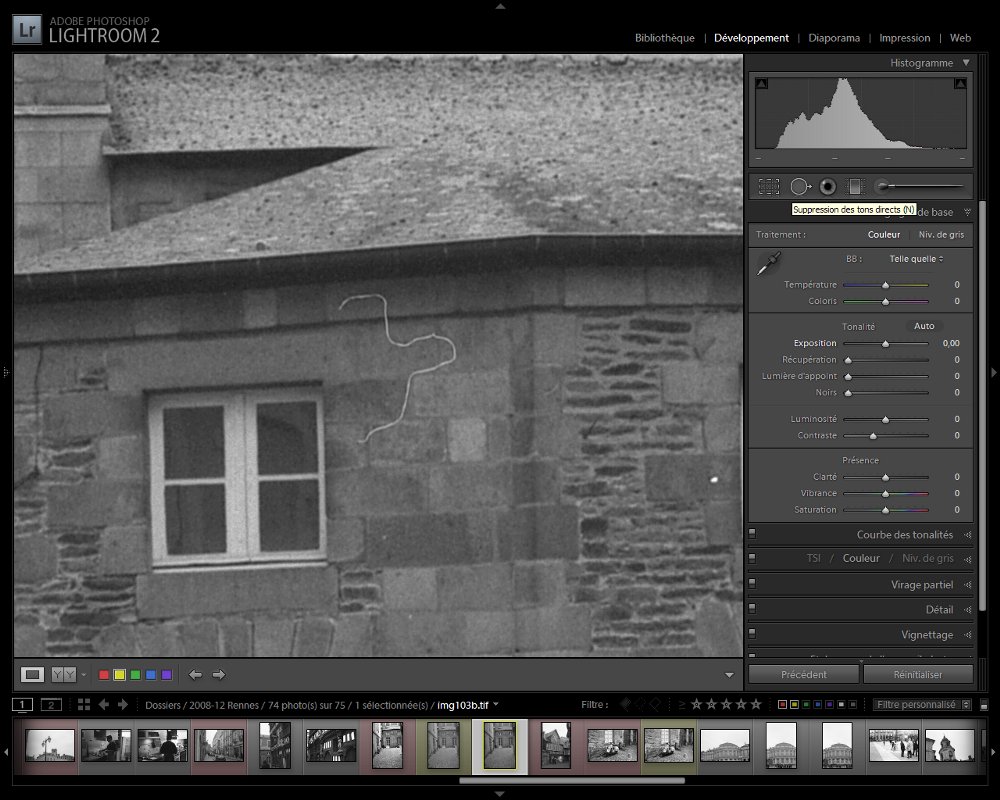1000x800 pixels.
Task: Open the Diaporama module
Action: coord(834,38)
